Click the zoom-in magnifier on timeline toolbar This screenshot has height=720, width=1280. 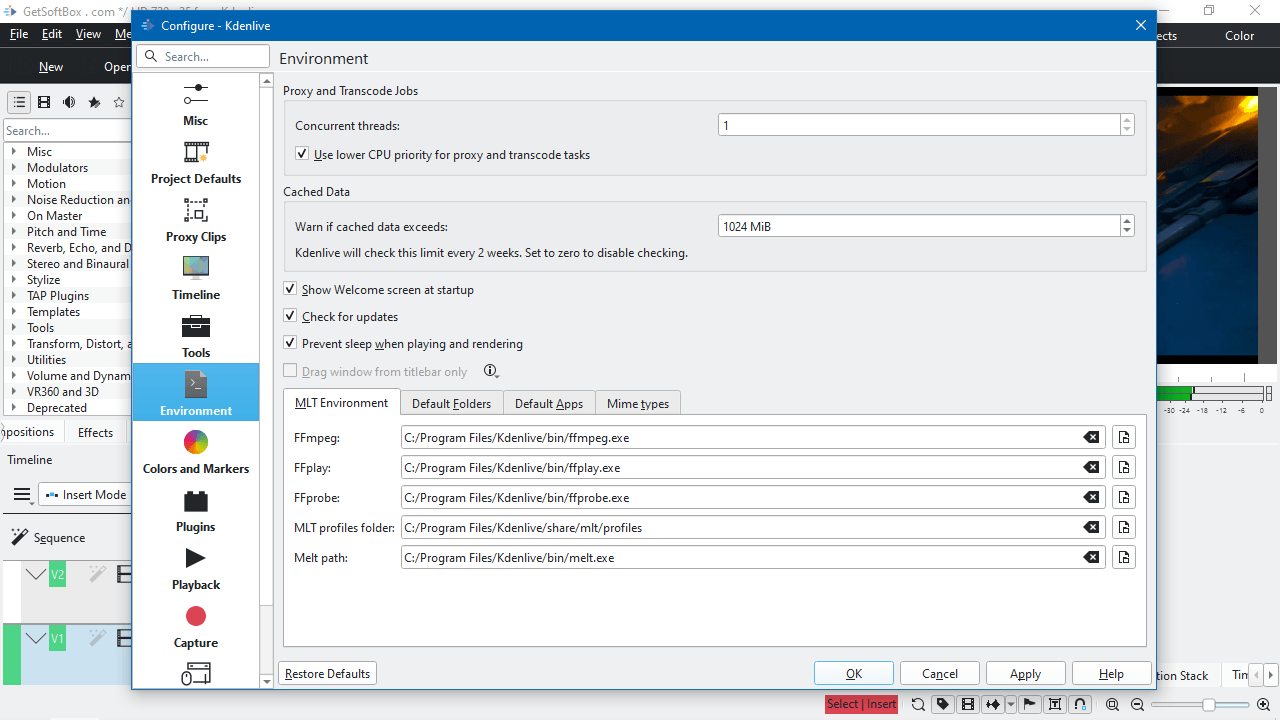click(x=1263, y=704)
